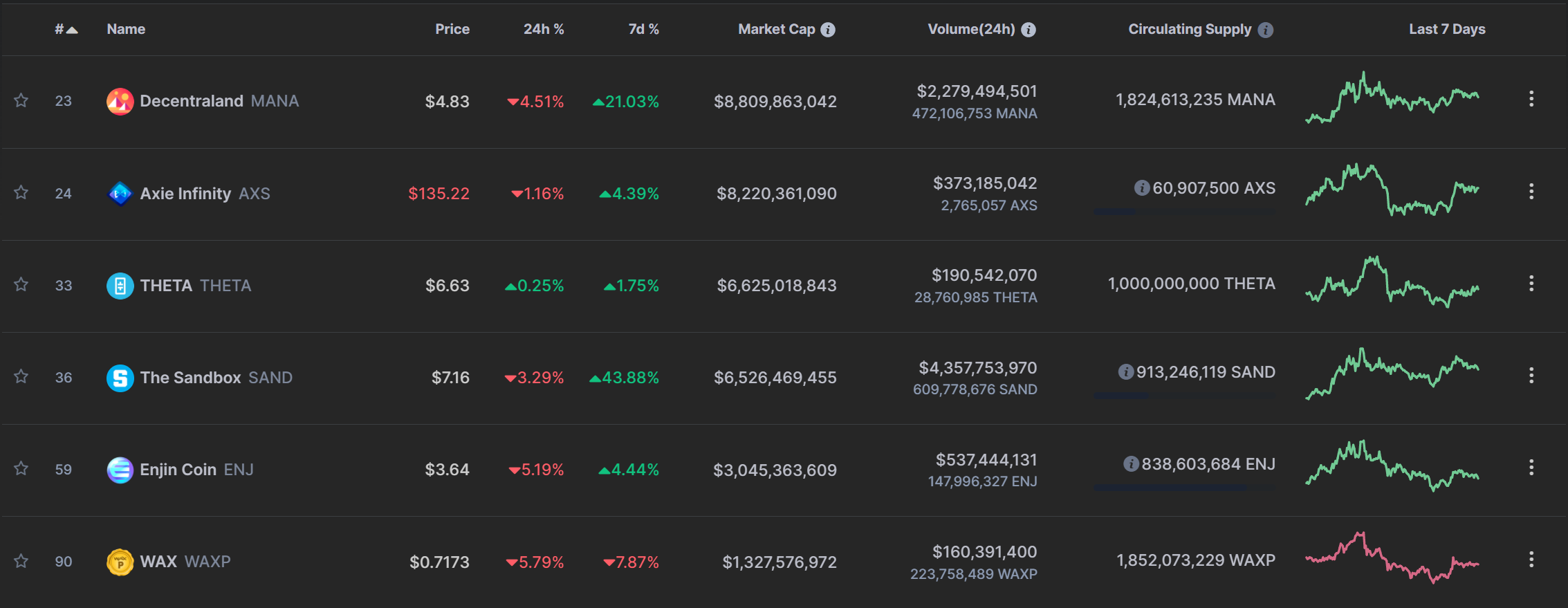Add Enjin Coin to watchlist via star
Viewport: 1568px width, 608px height.
click(x=21, y=468)
